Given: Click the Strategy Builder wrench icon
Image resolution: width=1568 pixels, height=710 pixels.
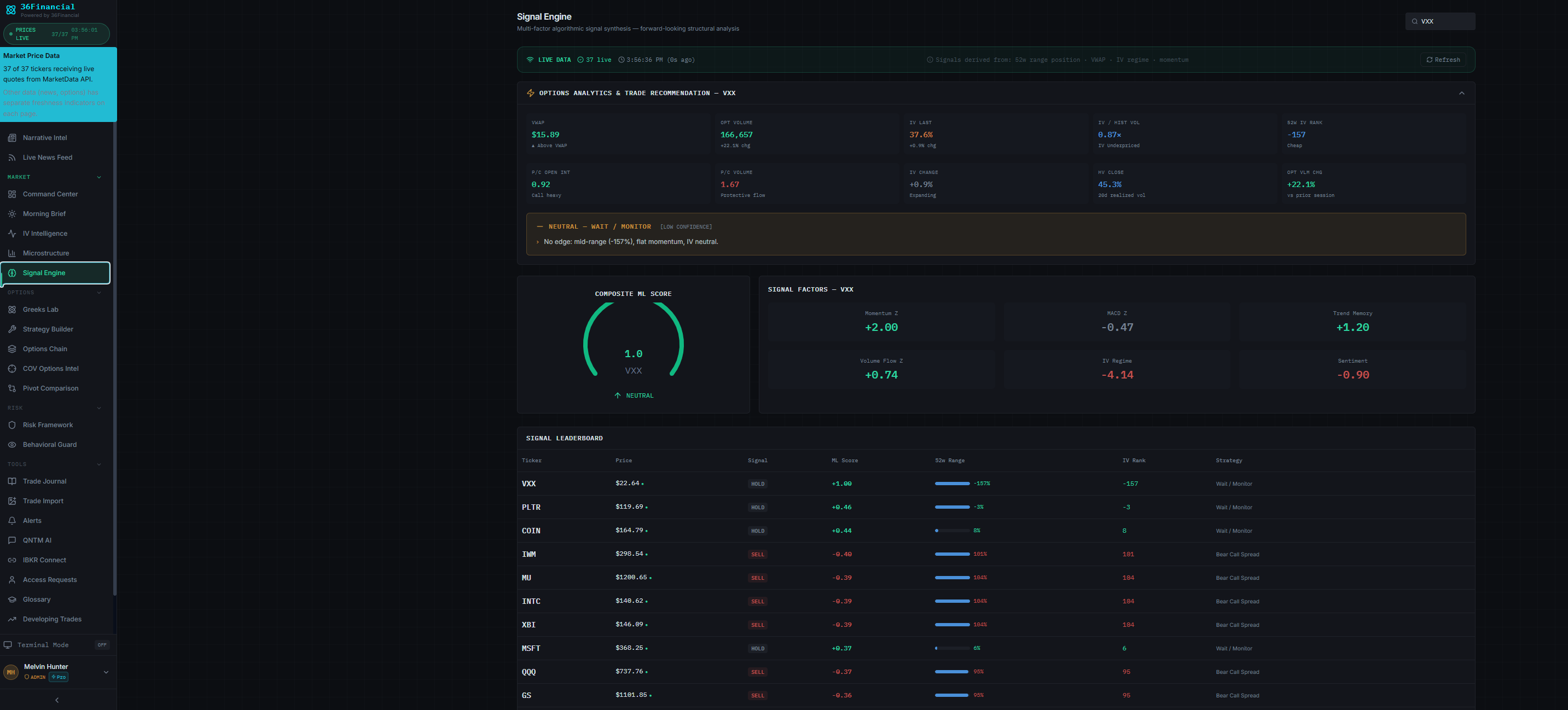Looking at the screenshot, I should [12, 329].
